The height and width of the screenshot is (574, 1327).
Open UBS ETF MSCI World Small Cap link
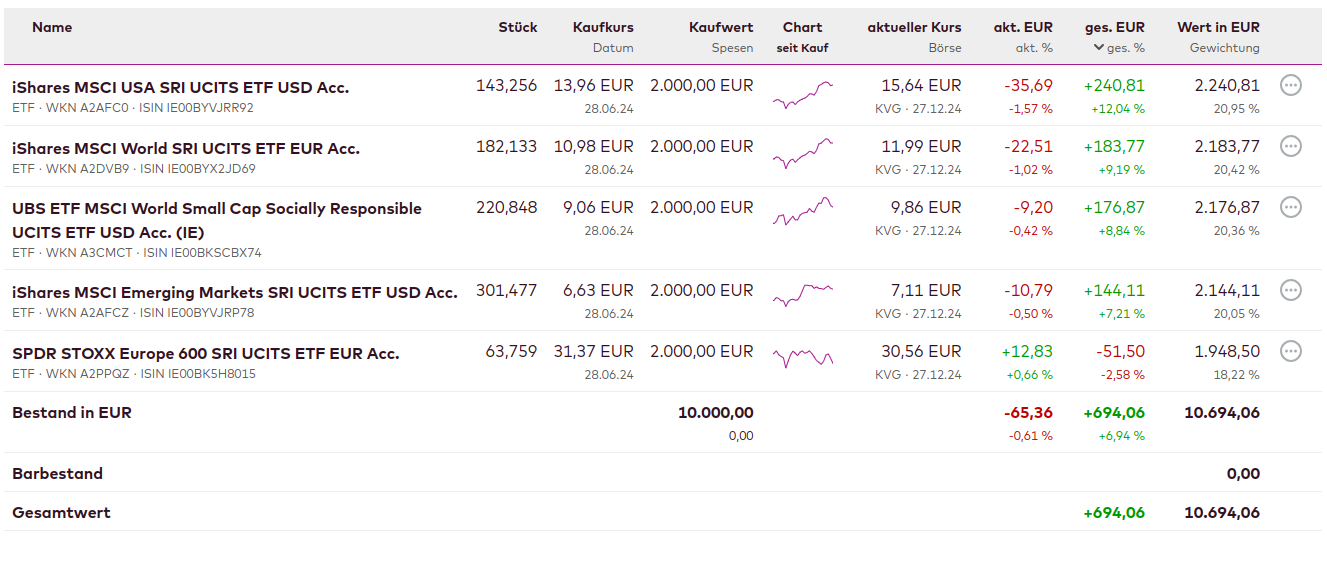[216, 209]
